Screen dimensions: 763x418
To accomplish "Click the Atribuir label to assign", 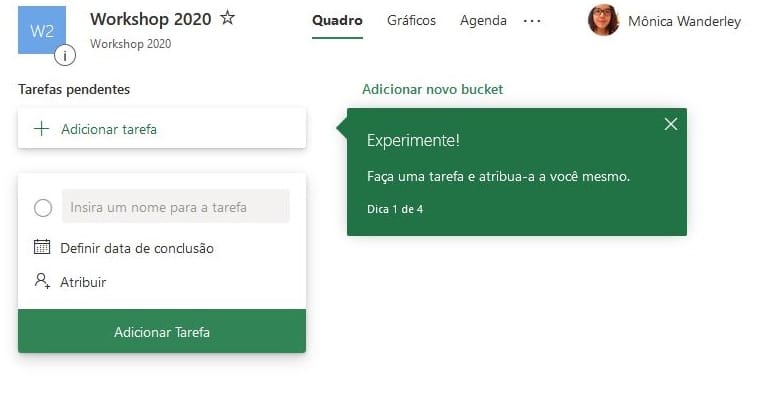I will point(83,282).
